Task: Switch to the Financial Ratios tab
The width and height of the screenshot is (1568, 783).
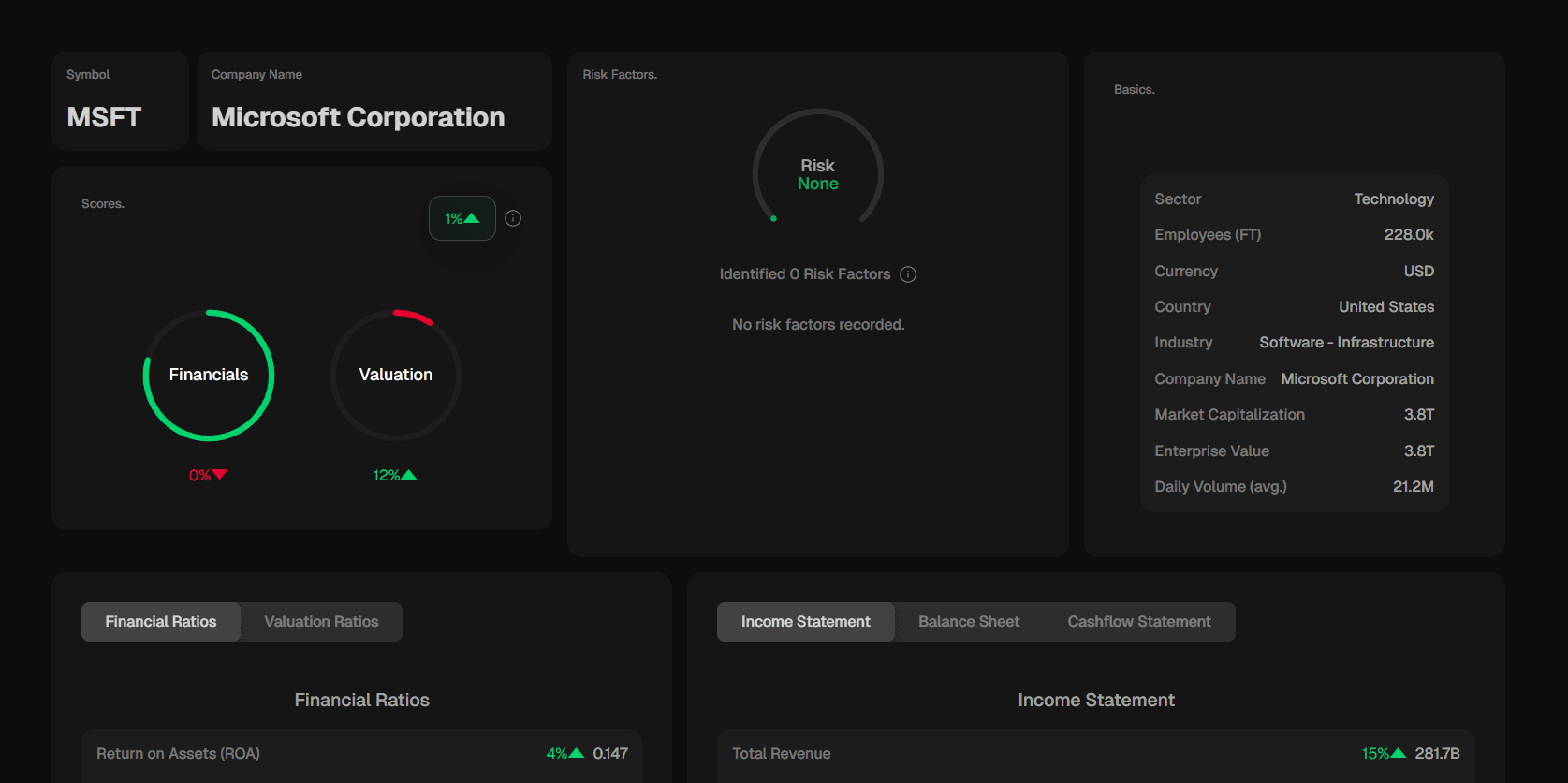Action: 161,622
